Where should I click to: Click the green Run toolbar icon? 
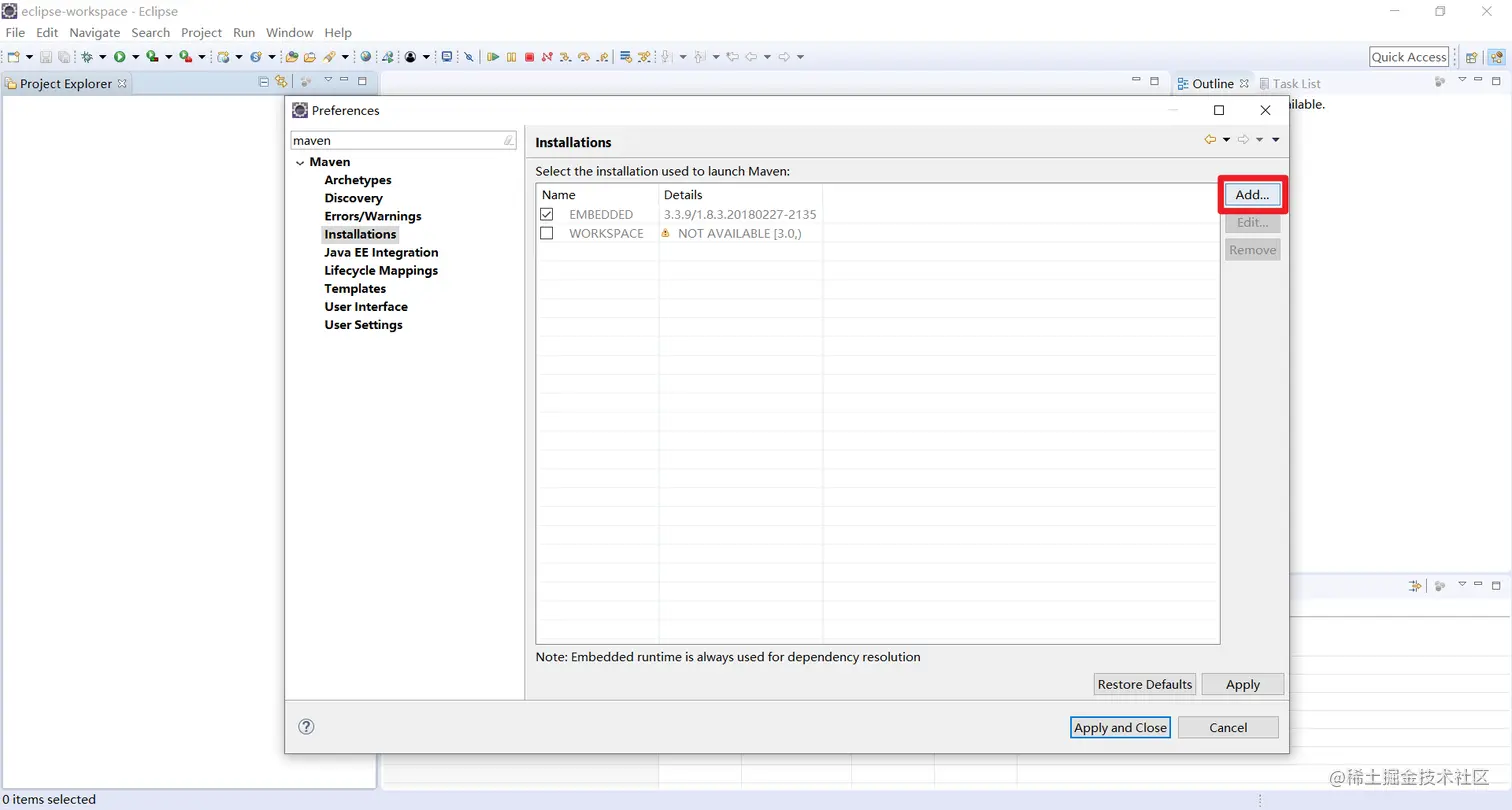(x=119, y=57)
